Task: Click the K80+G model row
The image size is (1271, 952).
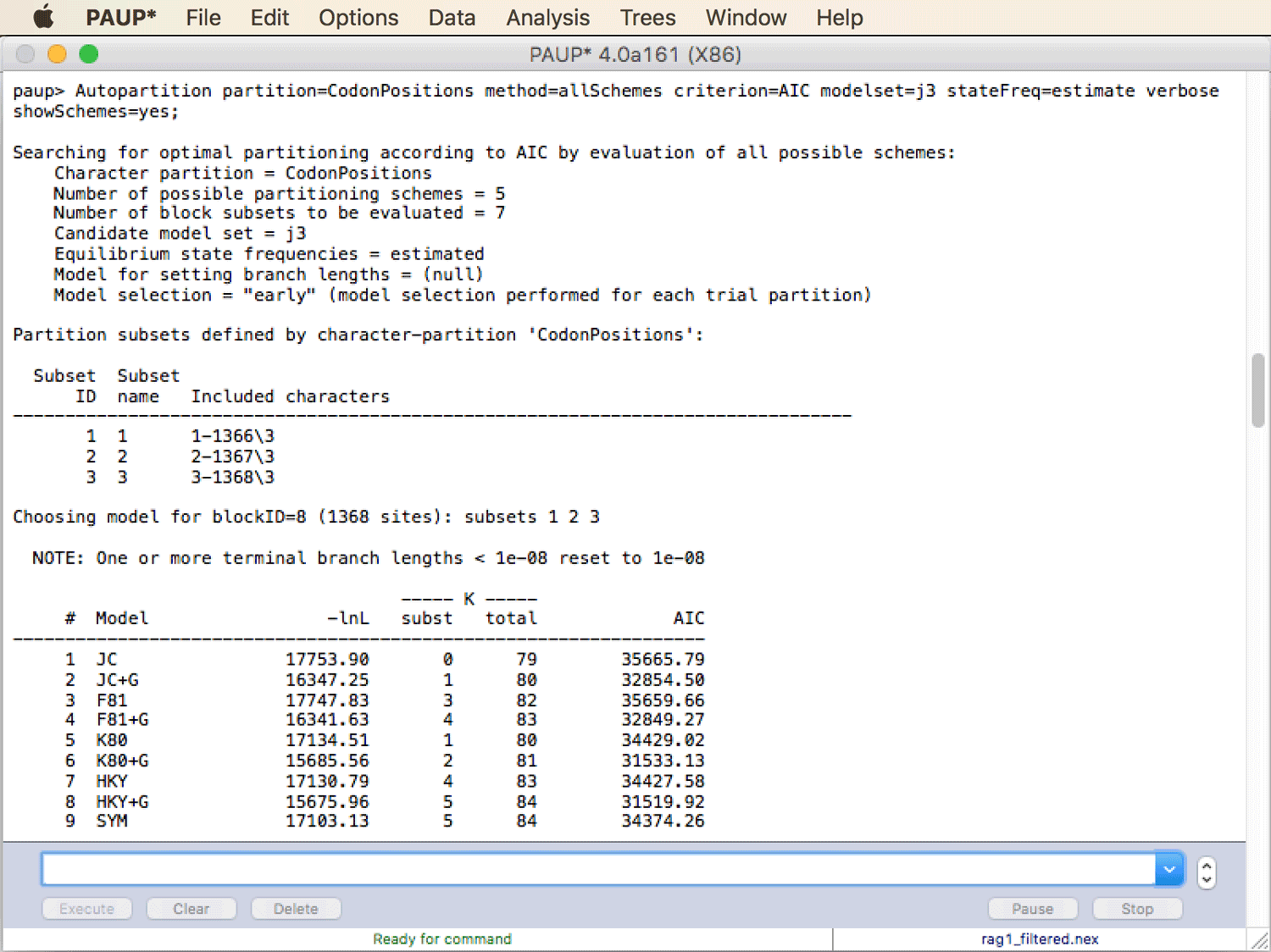Action: [x=384, y=761]
